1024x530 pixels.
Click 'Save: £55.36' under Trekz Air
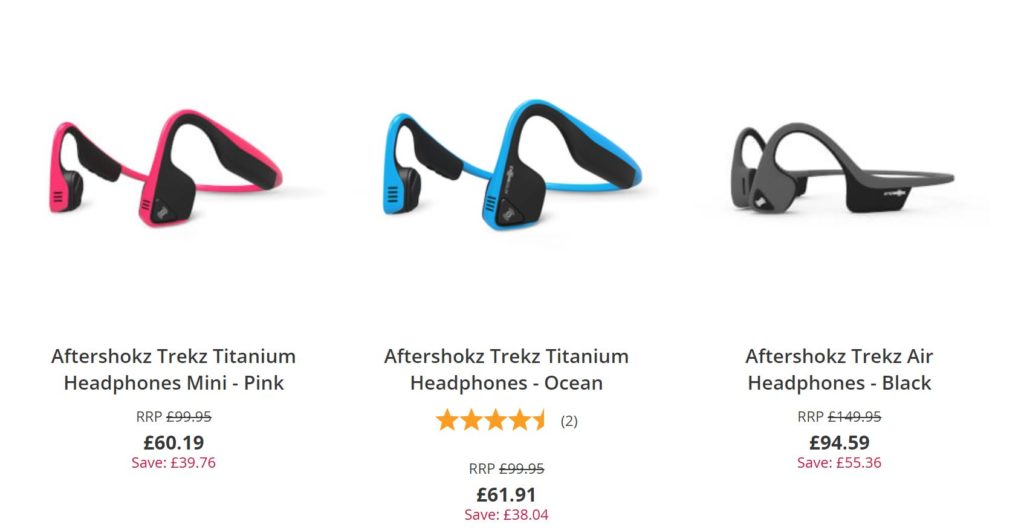click(x=839, y=463)
